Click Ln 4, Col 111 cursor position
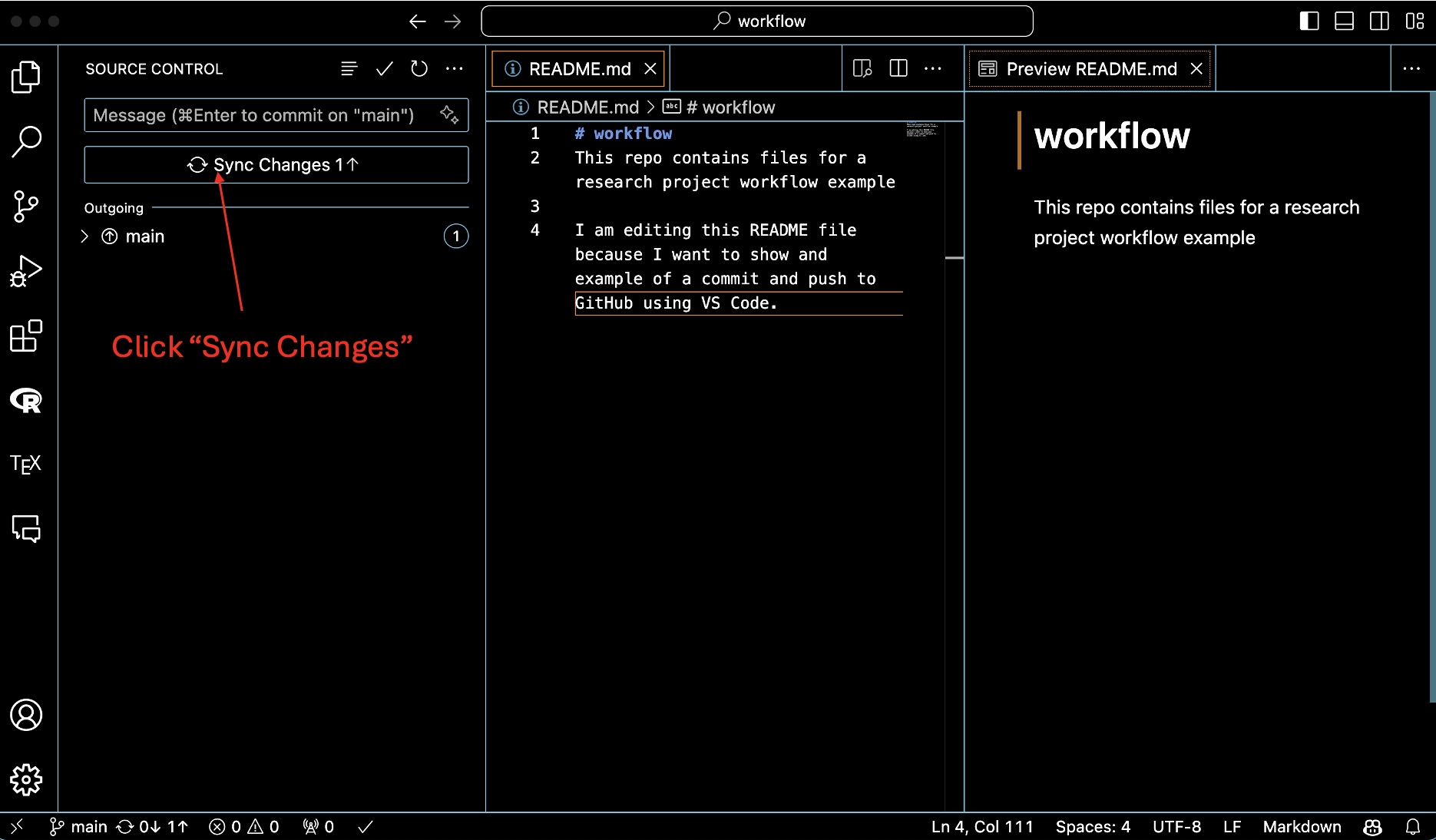This screenshot has width=1436, height=840. (x=982, y=827)
